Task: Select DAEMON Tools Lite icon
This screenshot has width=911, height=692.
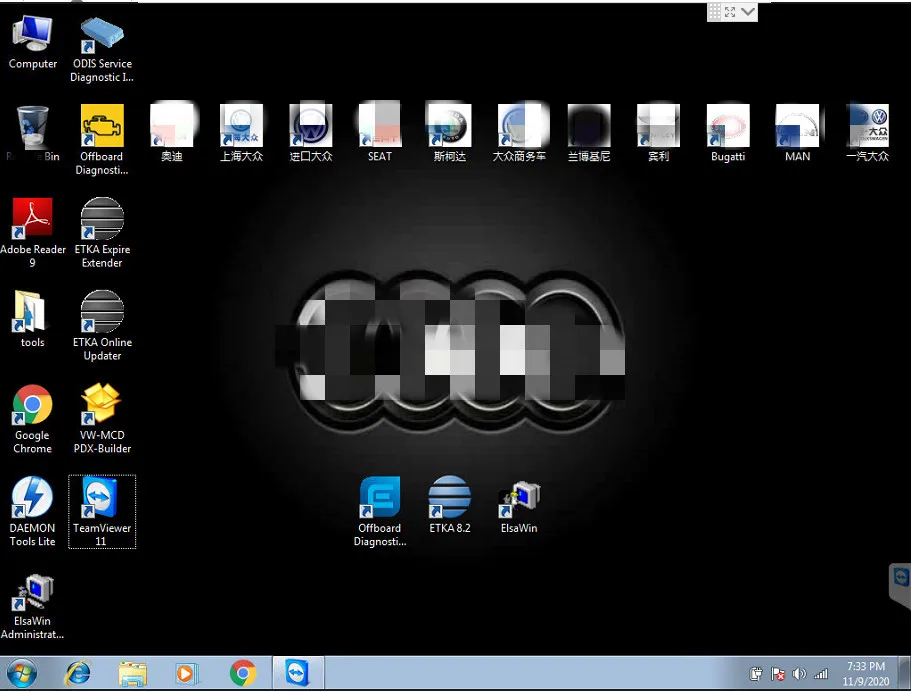Action: coord(33,511)
